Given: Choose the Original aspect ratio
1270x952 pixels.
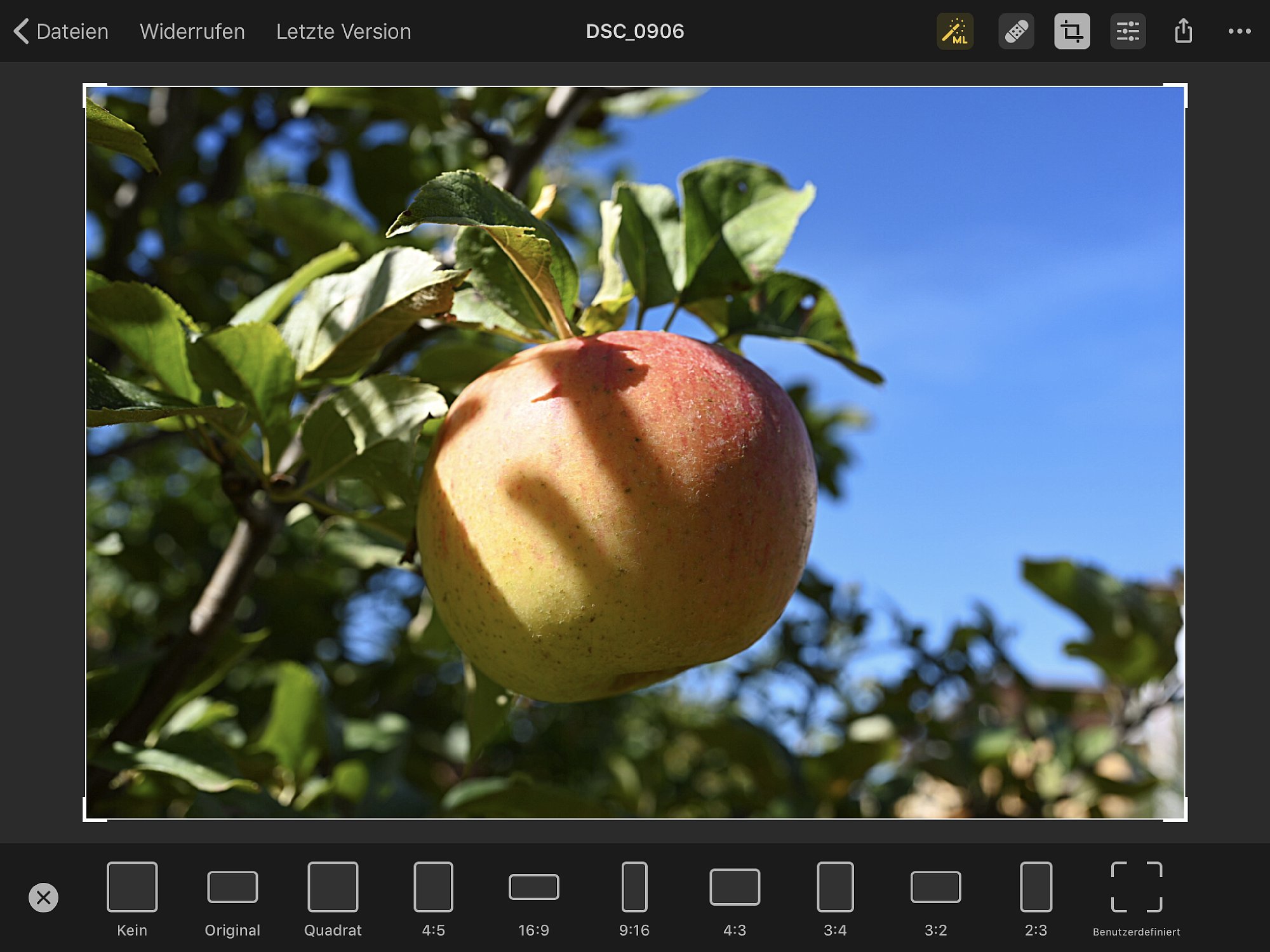Looking at the screenshot, I should coord(232,898).
